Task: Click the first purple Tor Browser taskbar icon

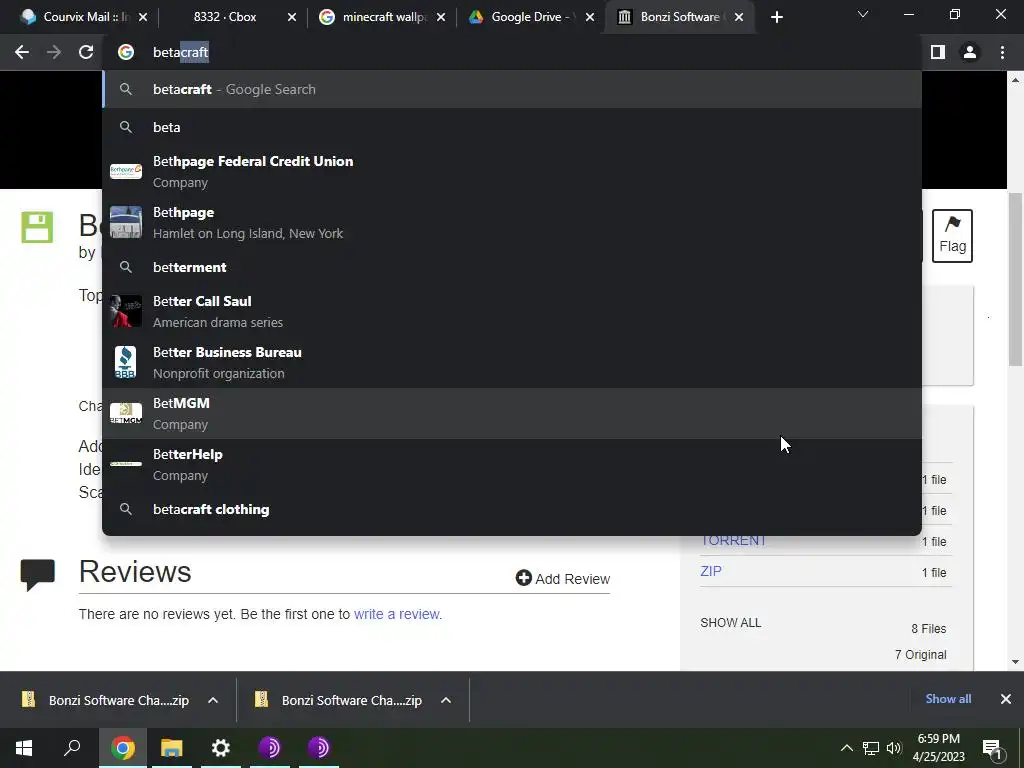Action: (270, 748)
